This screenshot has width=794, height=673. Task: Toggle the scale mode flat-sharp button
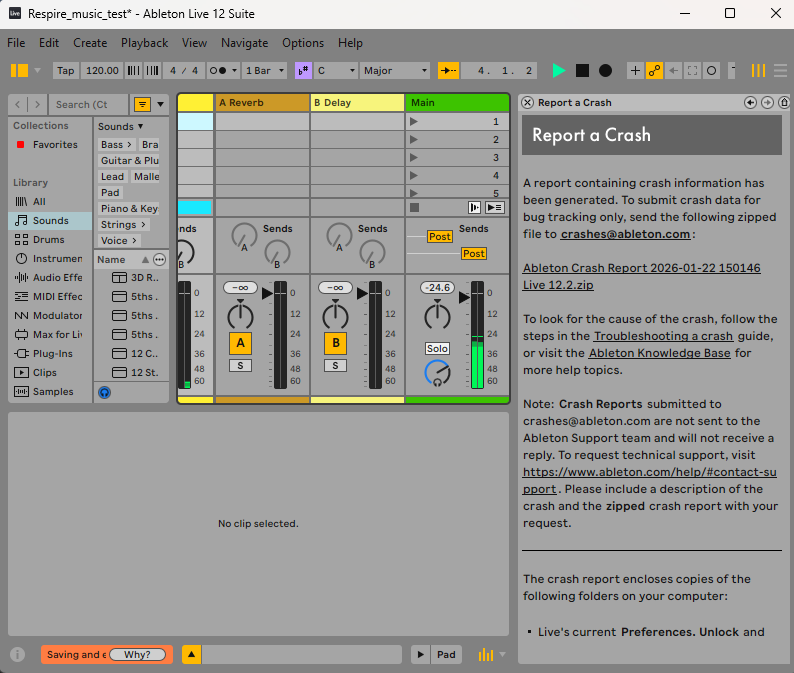point(303,70)
